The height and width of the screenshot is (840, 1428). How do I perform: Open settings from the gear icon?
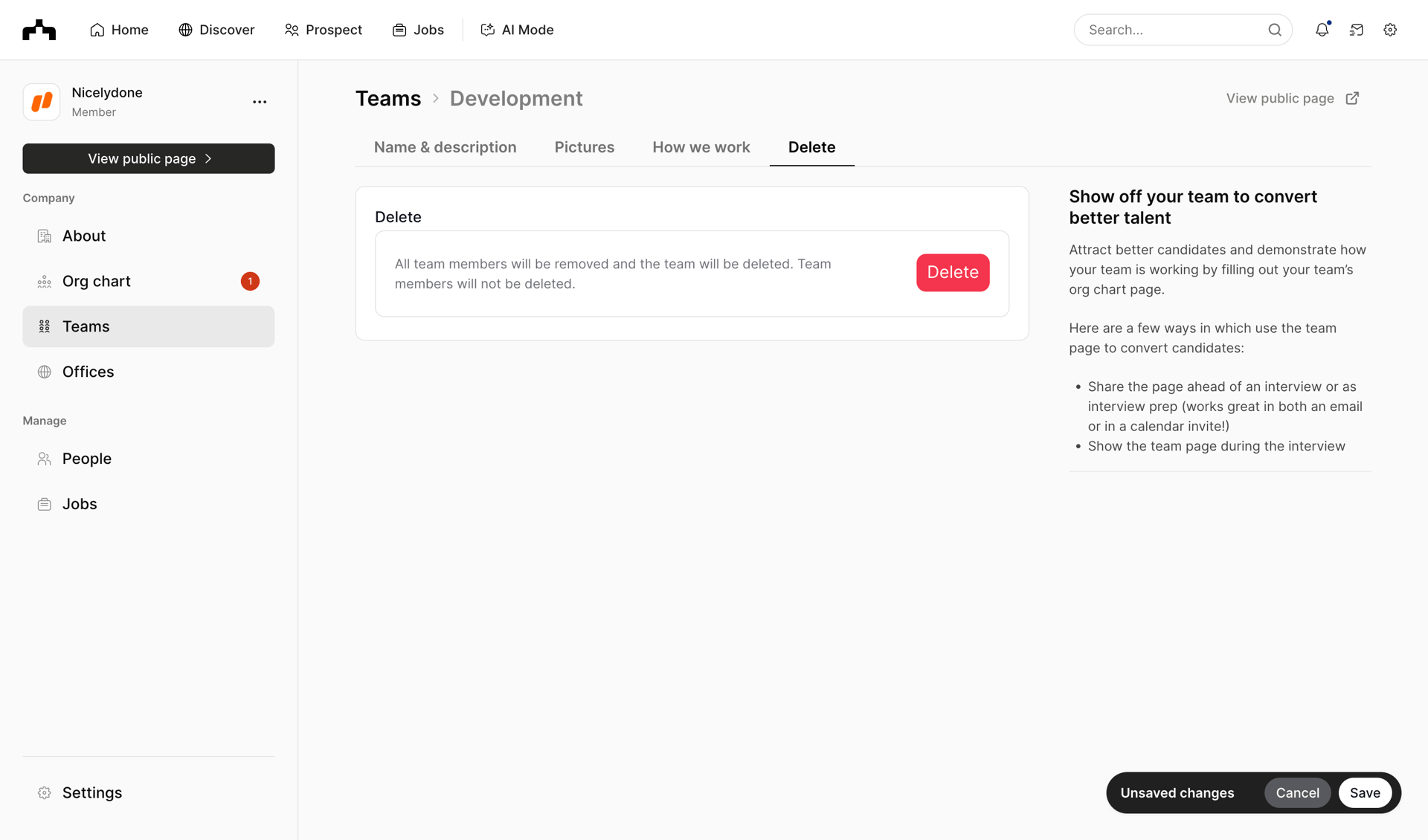pyautogui.click(x=1390, y=30)
